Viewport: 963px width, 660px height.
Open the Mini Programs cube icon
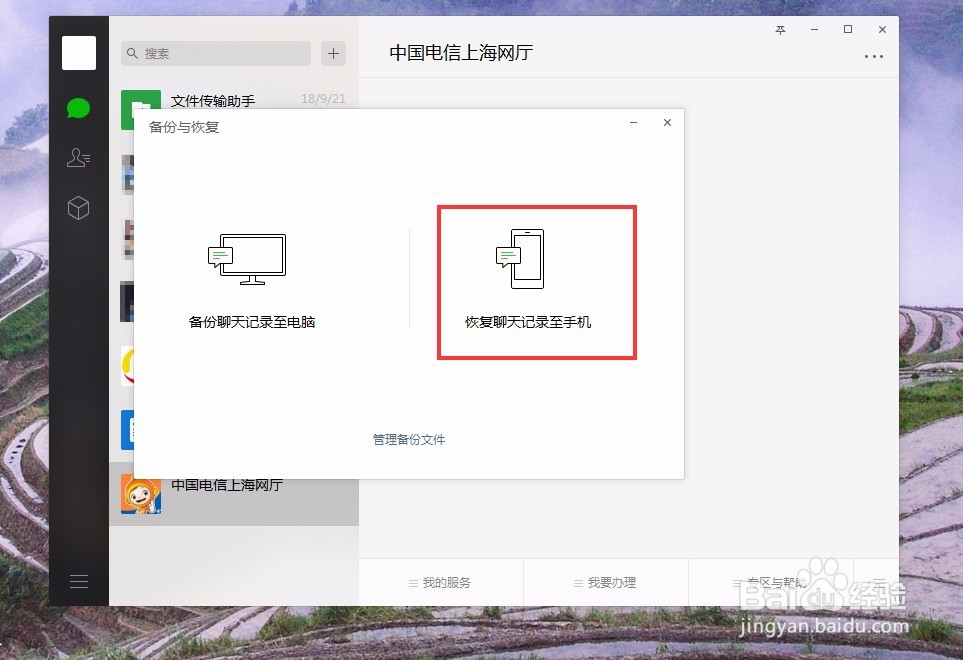click(x=78, y=208)
